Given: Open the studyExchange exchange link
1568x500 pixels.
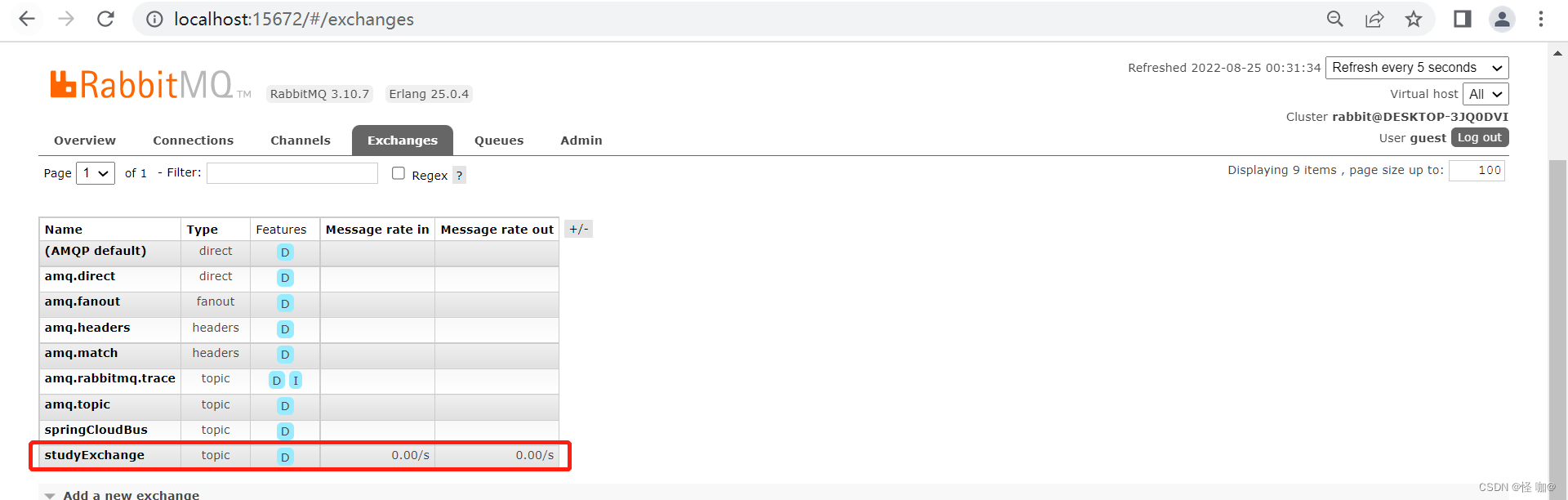Looking at the screenshot, I should pos(95,455).
